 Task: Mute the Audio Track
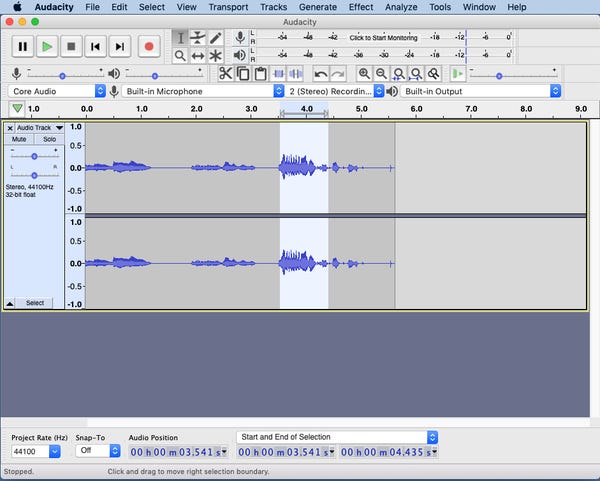[x=19, y=139]
